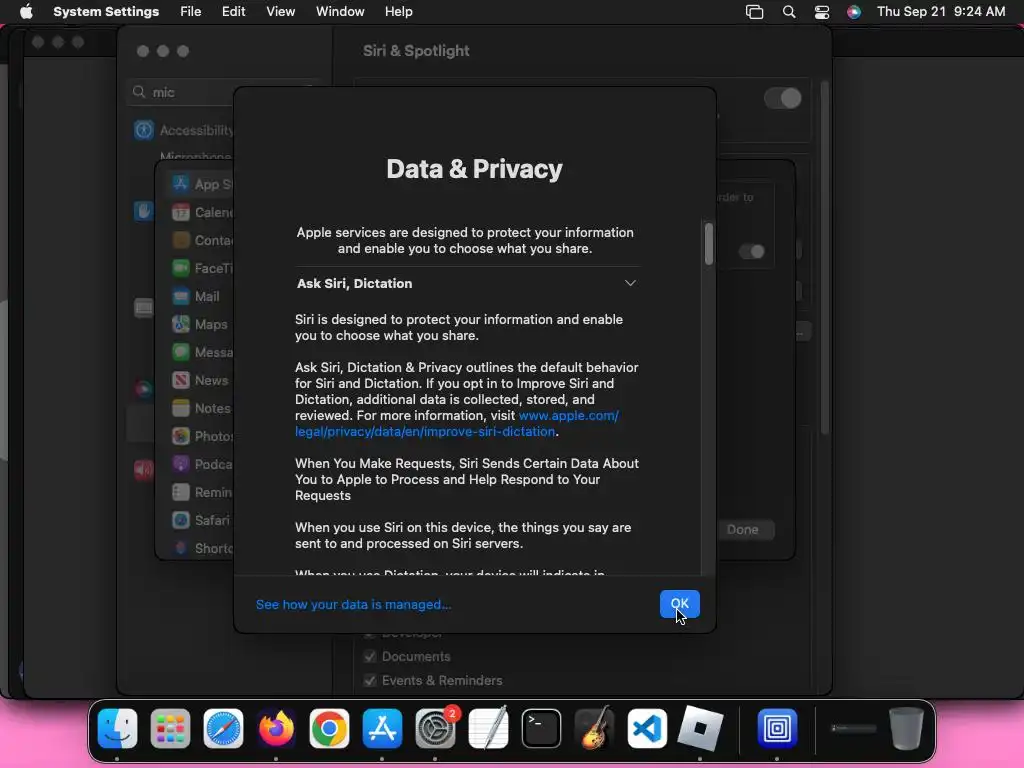The height and width of the screenshot is (768, 1024).
Task: Click the Mail icon in the app list
Action: (x=180, y=296)
